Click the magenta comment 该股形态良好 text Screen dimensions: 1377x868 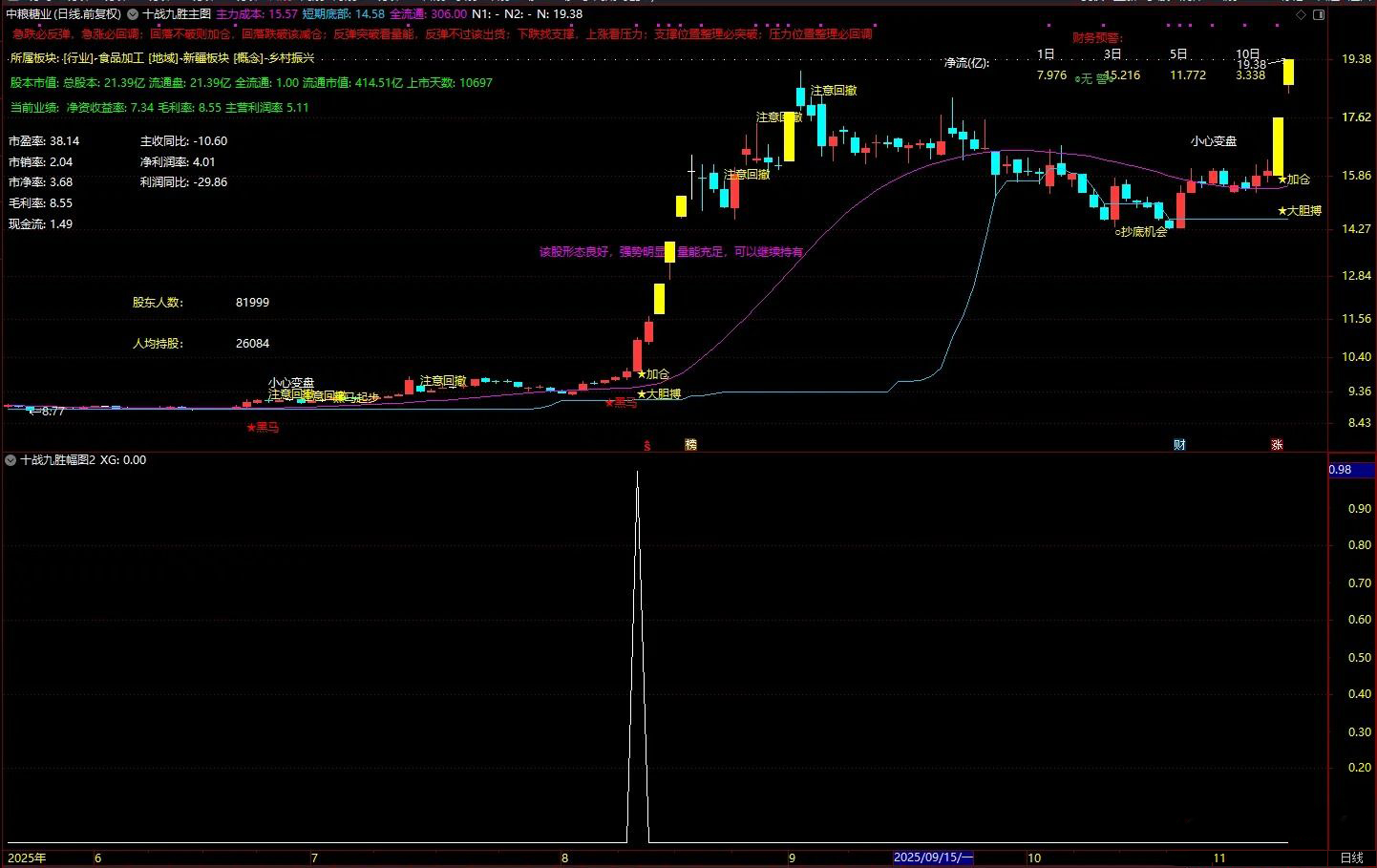coord(670,253)
